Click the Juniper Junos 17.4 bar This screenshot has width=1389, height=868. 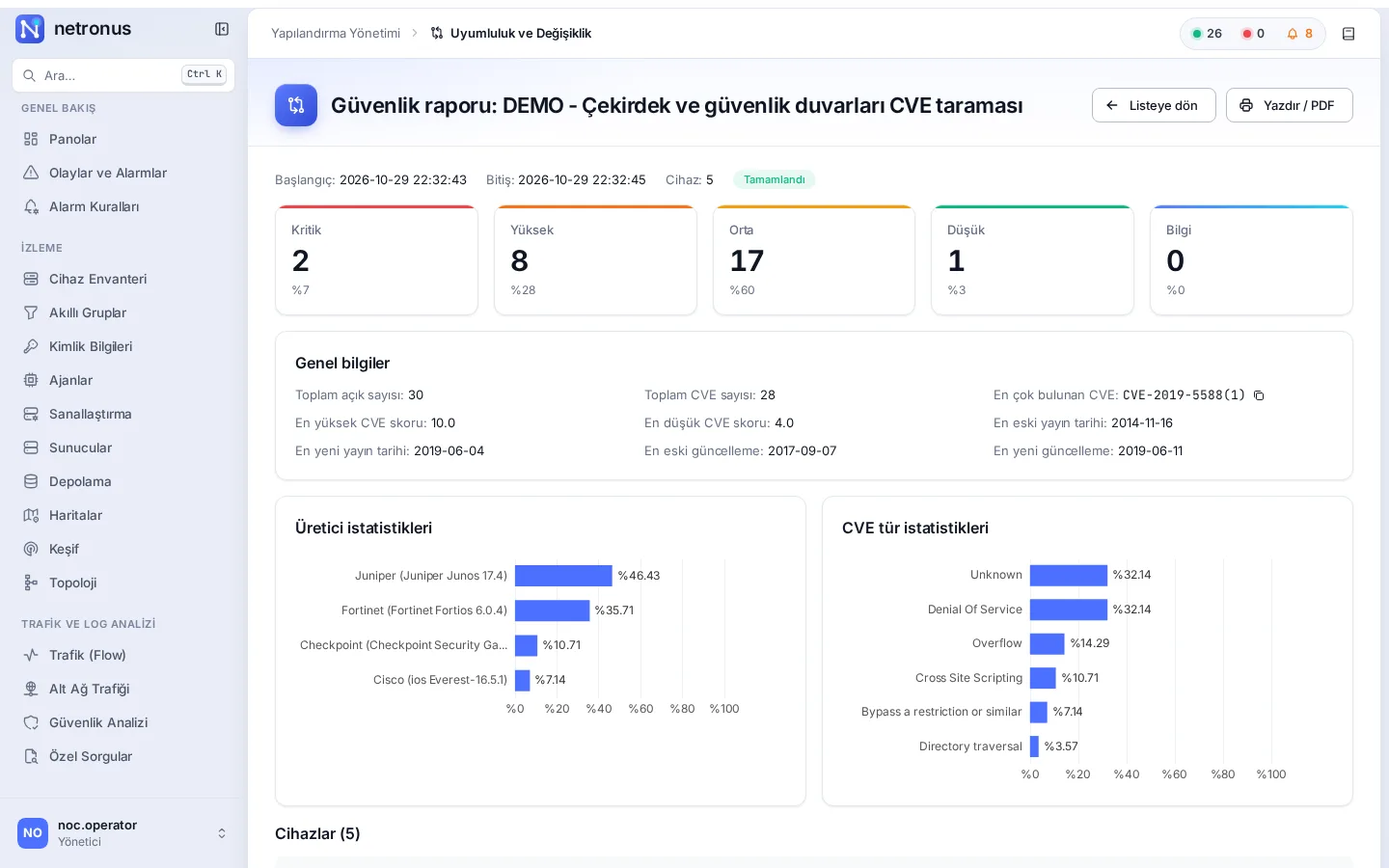(563, 576)
